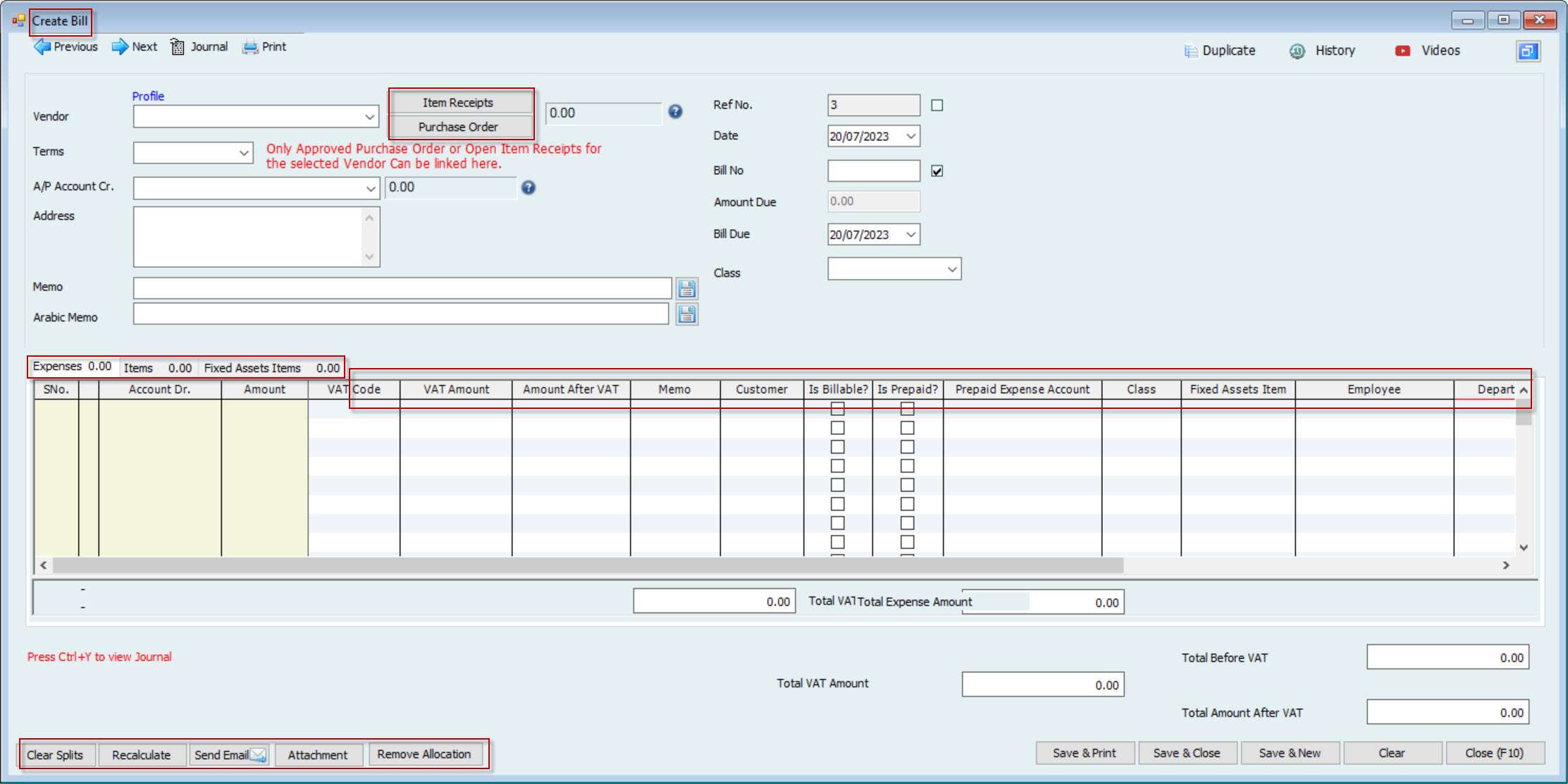This screenshot has height=784, width=1568.
Task: Open the Journal icon in toolbar
Action: click(178, 47)
